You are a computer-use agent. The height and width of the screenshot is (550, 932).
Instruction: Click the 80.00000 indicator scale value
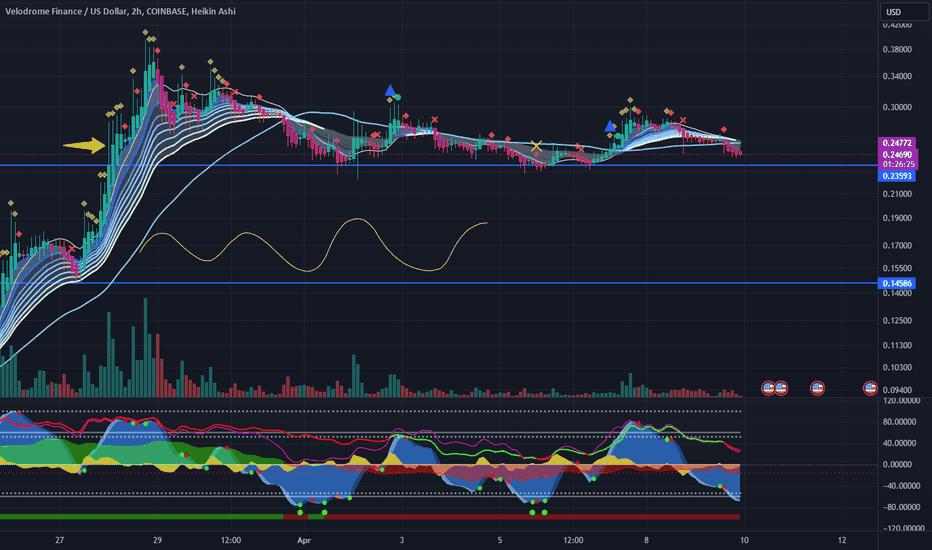901,422
